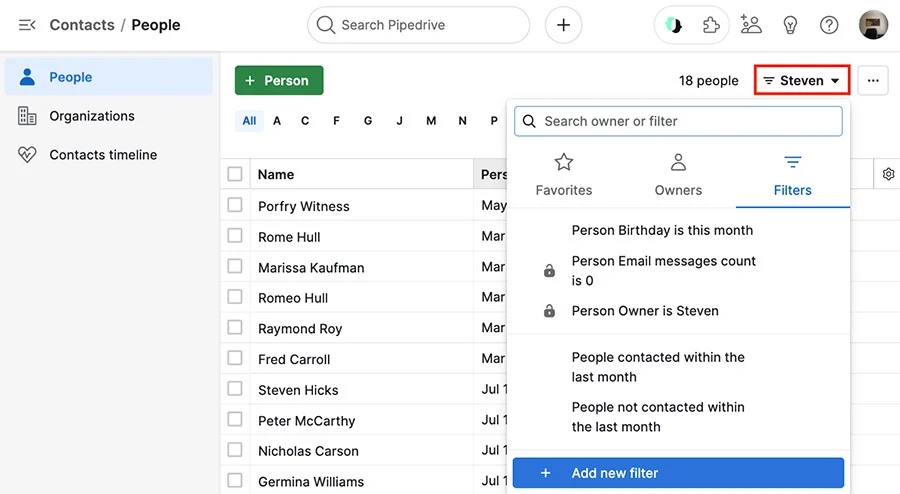The image size is (900, 494).
Task: Collapse the sidebar using the menu icon
Action: [27, 25]
